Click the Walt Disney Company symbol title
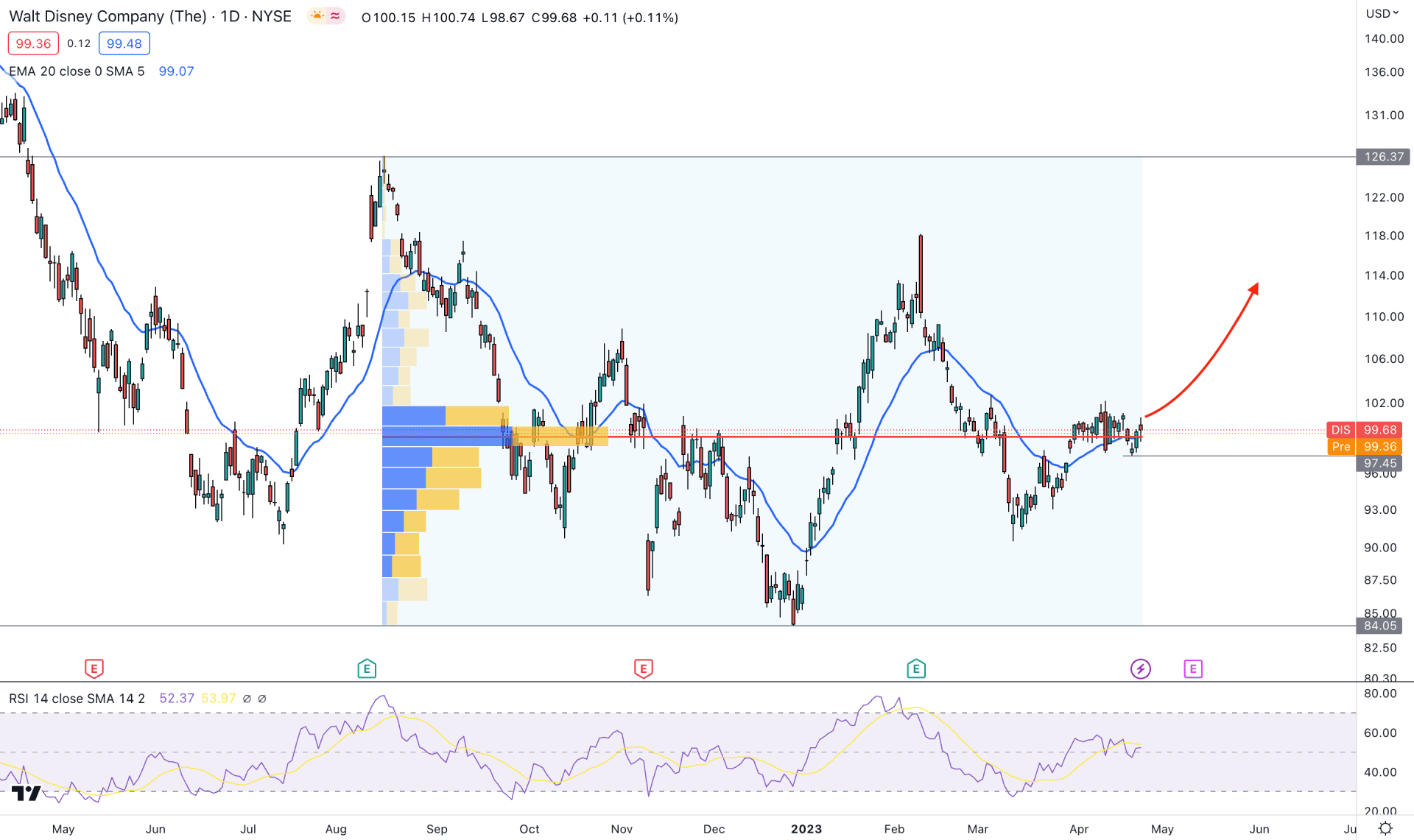1414x840 pixels. click(108, 16)
